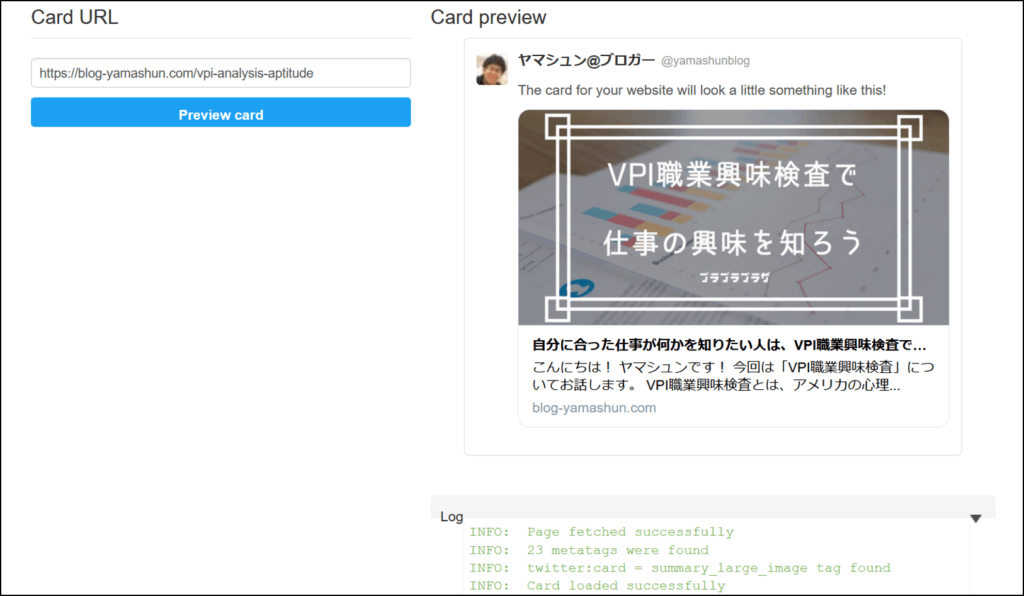
Task: Click the Card URL input field
Action: [221, 73]
